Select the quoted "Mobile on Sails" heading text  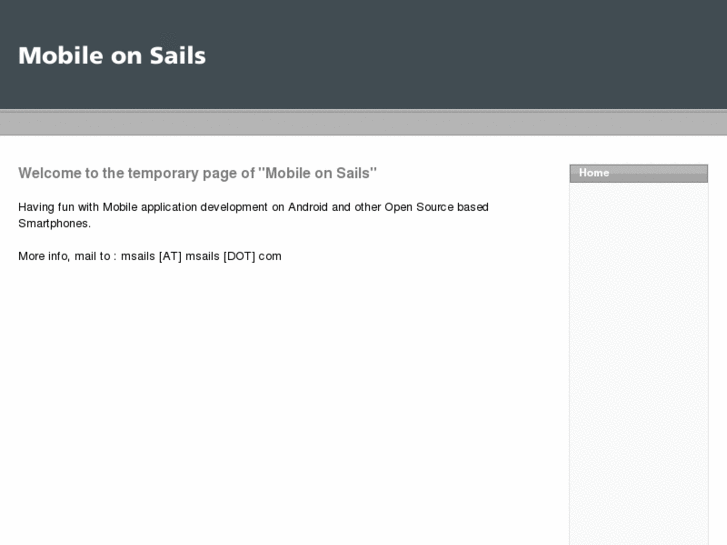[318, 173]
